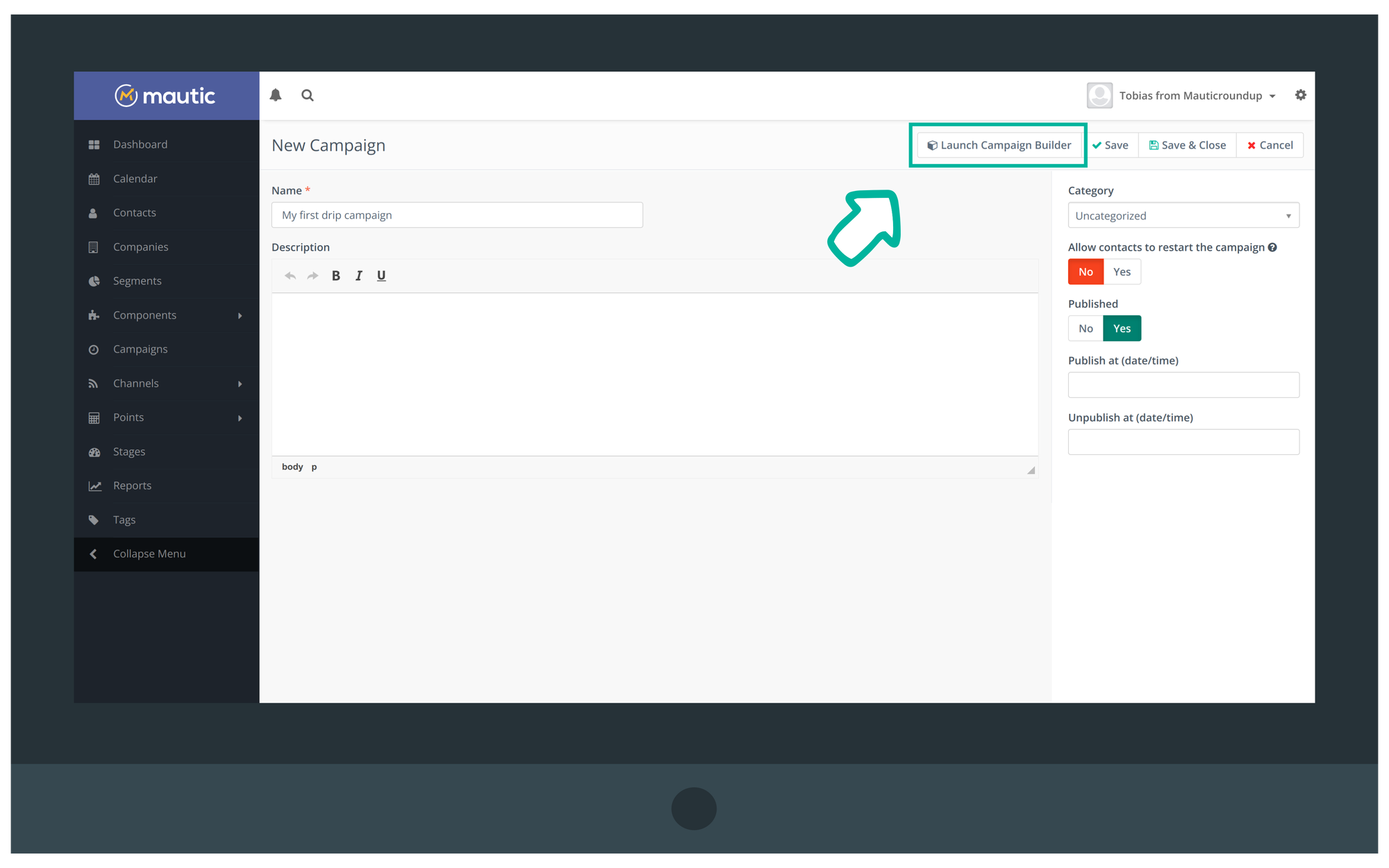Expand the Channels menu item
The height and width of the screenshot is (868, 1389).
click(164, 383)
